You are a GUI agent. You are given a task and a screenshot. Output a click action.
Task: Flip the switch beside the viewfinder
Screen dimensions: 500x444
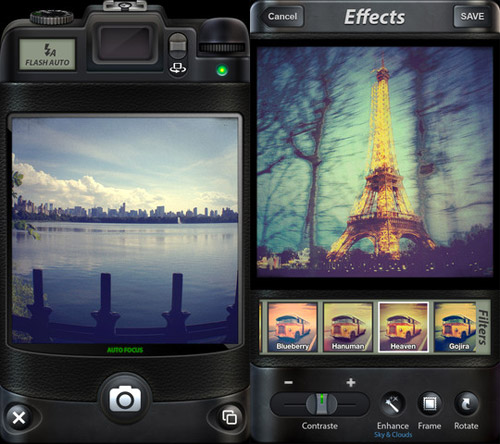(178, 46)
